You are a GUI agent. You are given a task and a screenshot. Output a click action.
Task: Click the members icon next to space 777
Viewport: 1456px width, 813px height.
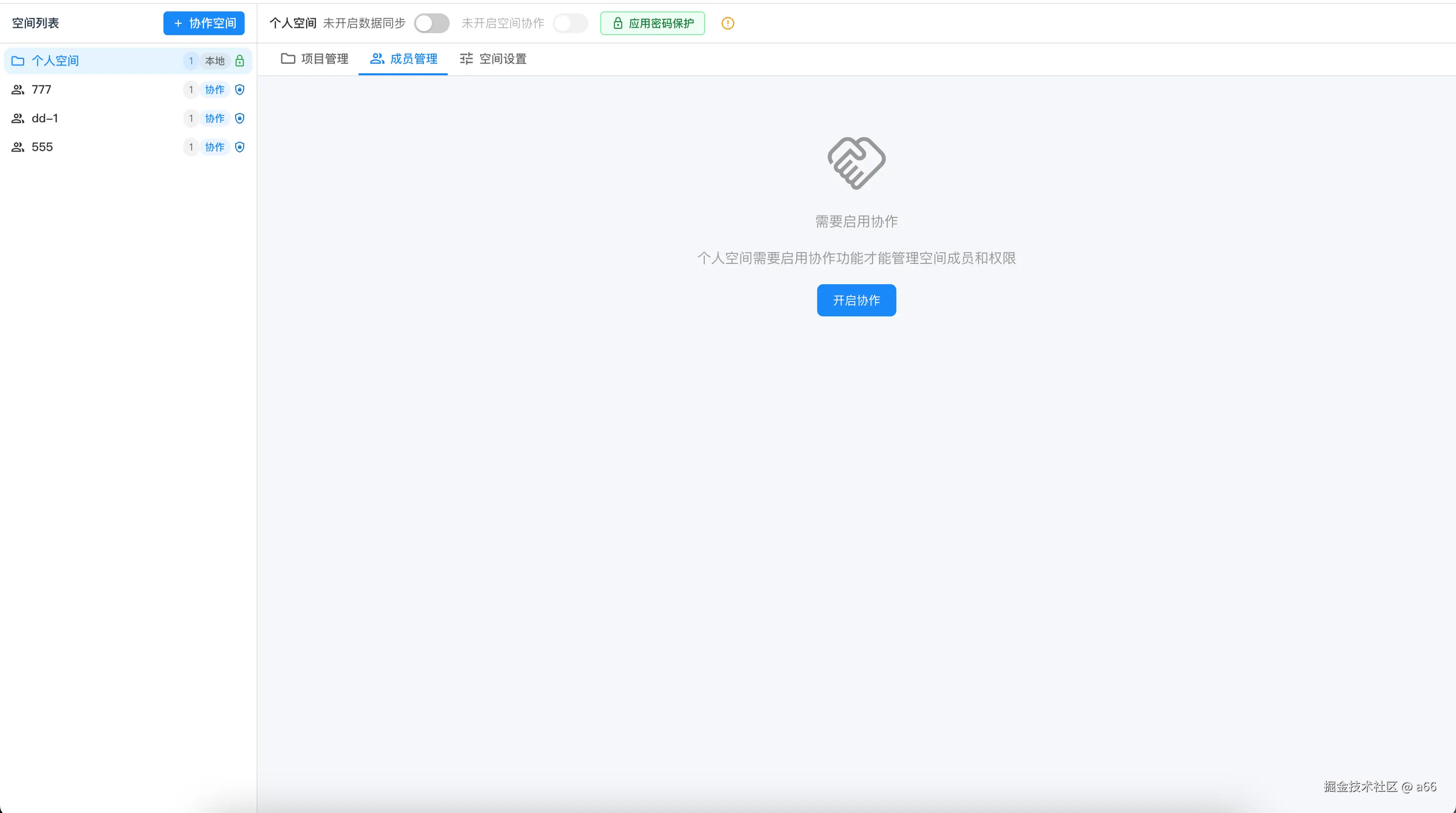(16, 89)
